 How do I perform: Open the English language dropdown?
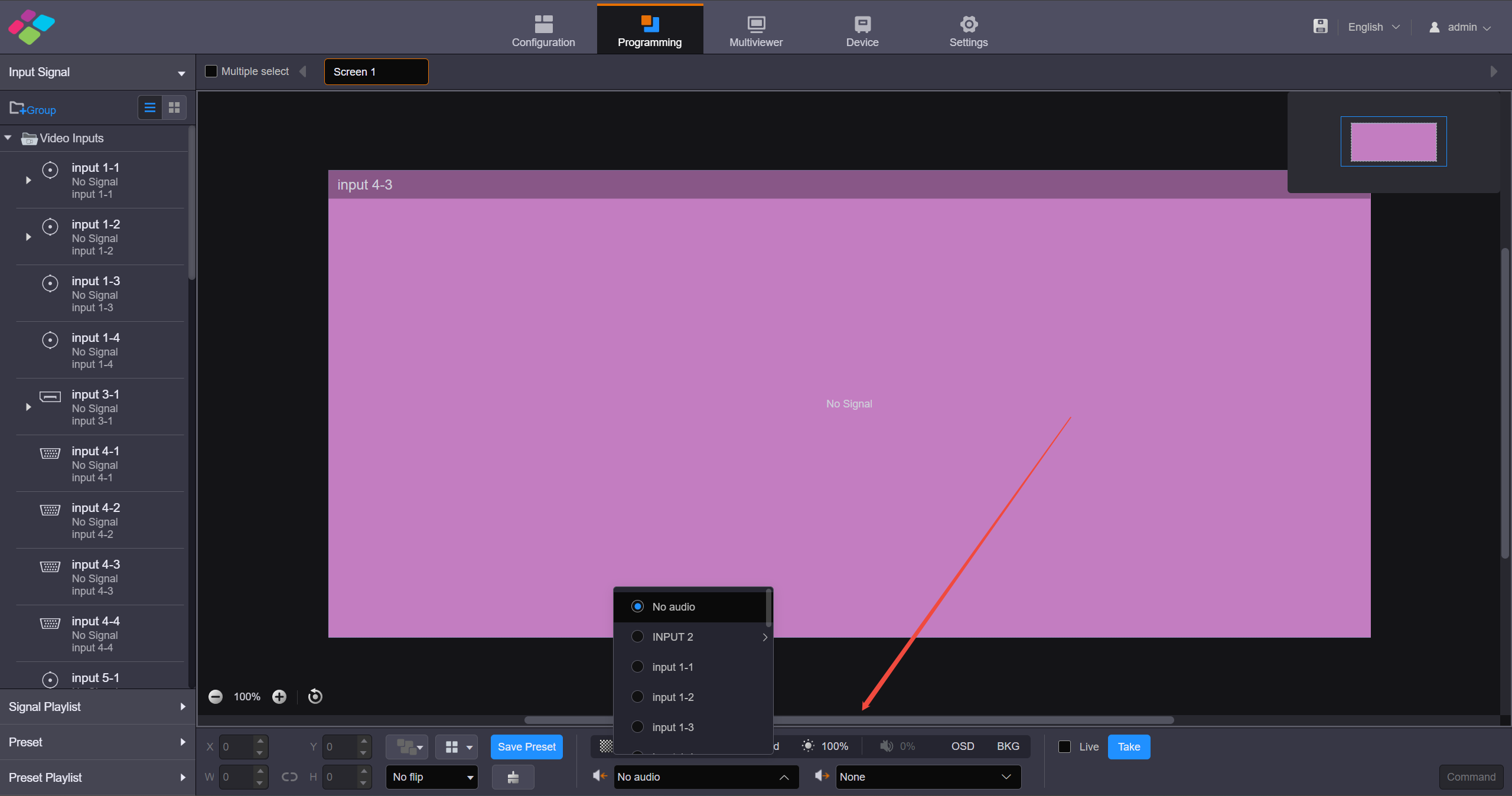[1373, 27]
